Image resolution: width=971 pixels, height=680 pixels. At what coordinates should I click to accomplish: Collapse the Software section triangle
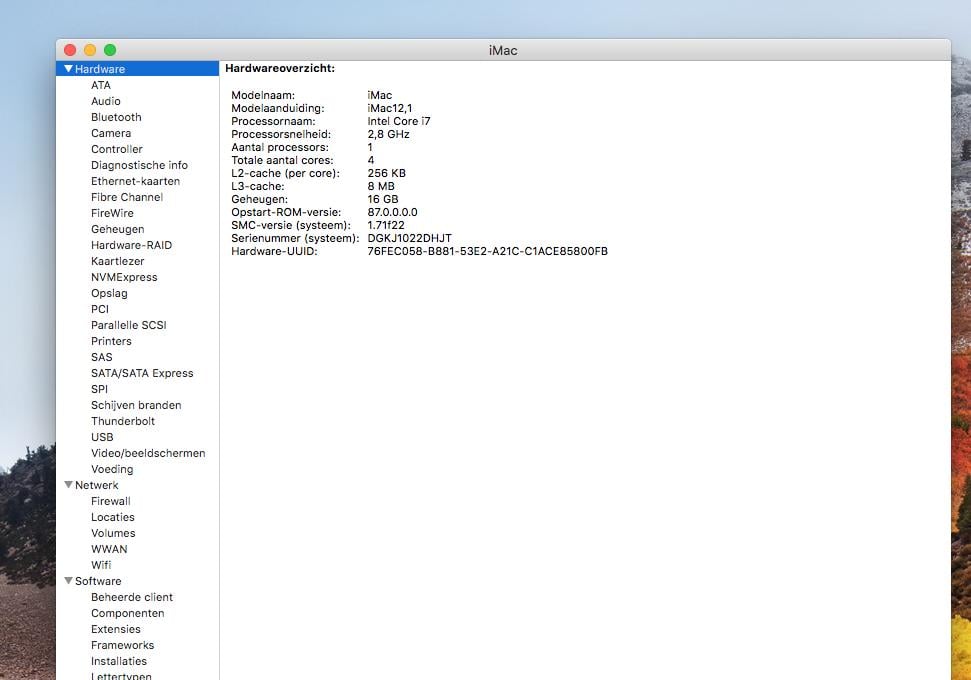68,581
